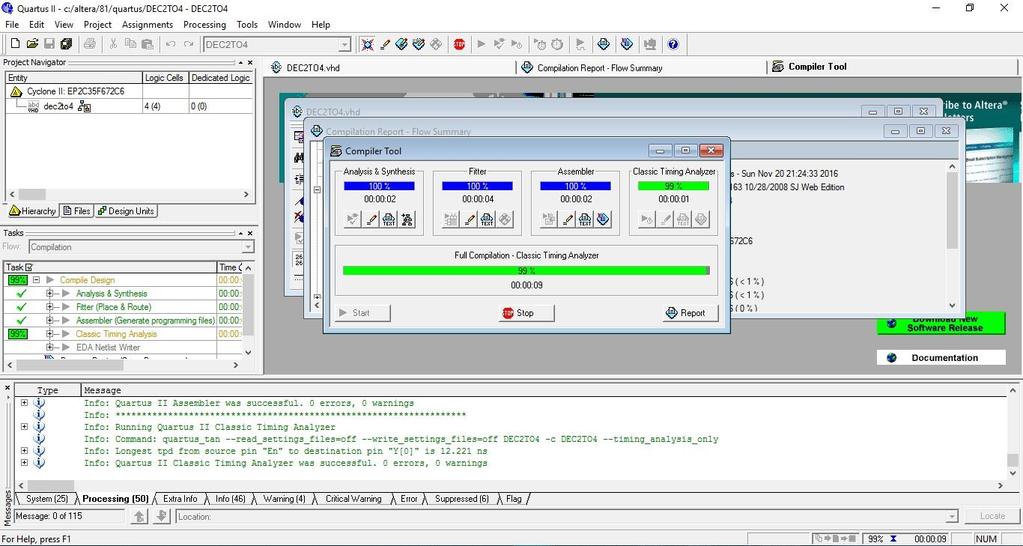The height and width of the screenshot is (546, 1023).
Task: Click the Undo arrow toolbar icon
Action: click(x=170, y=44)
